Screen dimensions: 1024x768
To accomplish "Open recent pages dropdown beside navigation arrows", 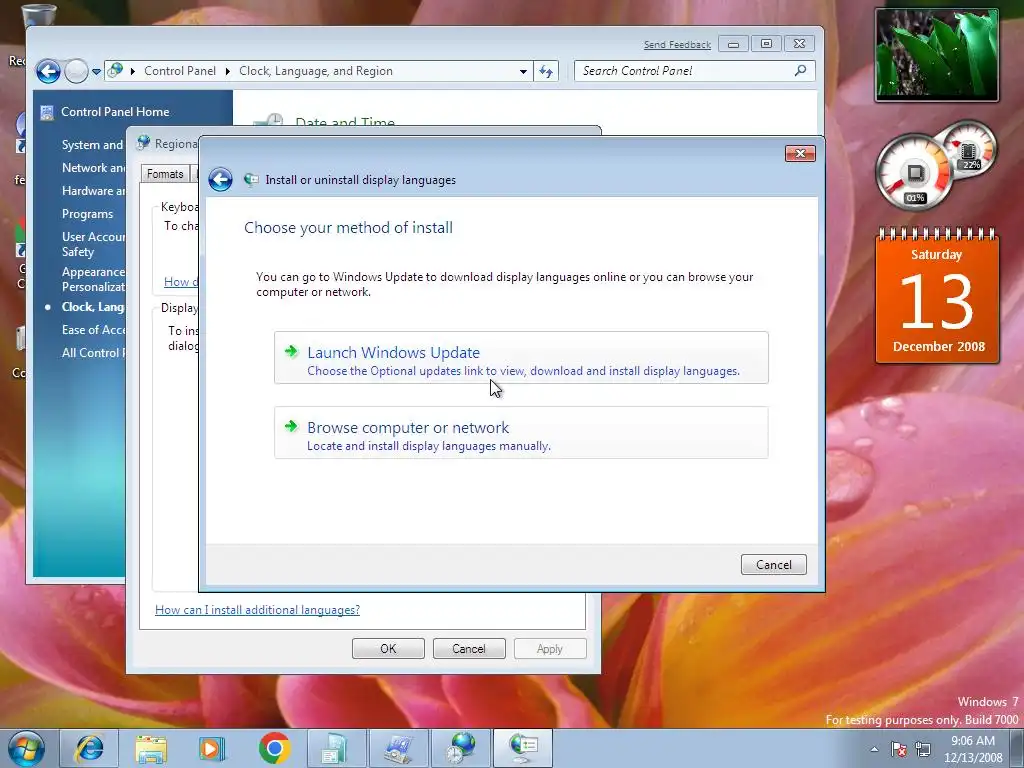I will tap(96, 72).
